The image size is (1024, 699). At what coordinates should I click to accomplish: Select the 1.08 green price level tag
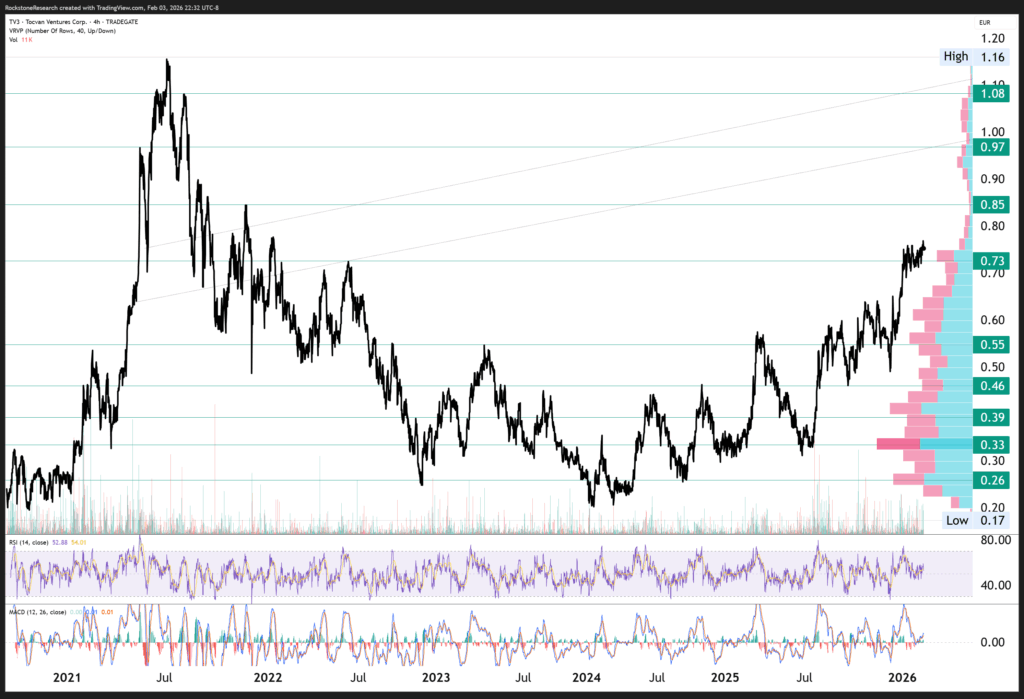[992, 93]
